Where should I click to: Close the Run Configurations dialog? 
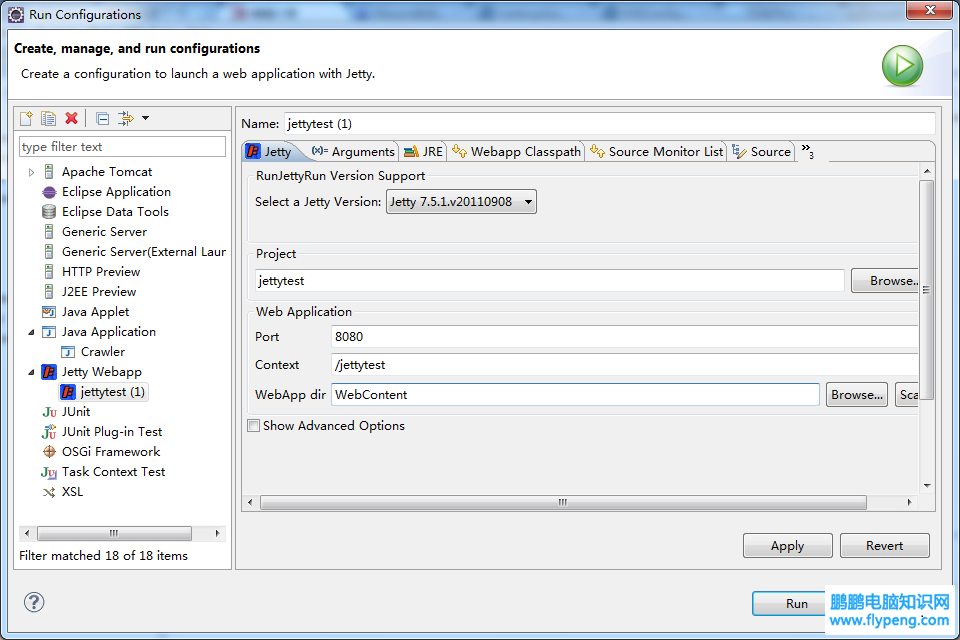[x=929, y=10]
